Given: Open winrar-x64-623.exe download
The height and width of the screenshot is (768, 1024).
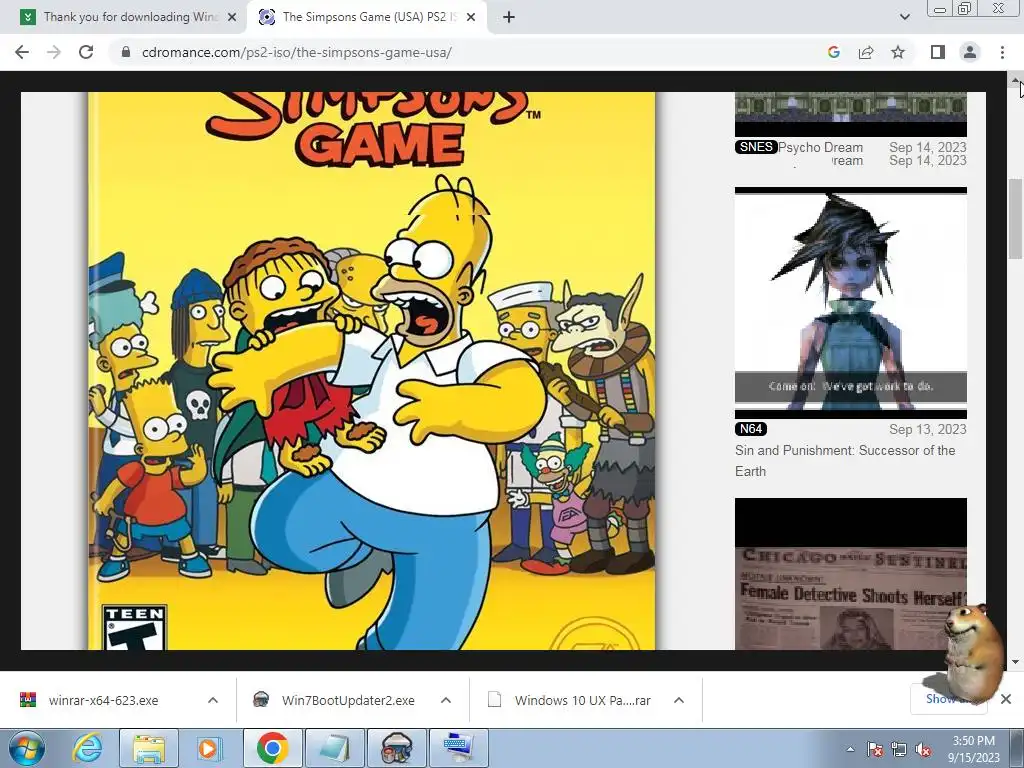Looking at the screenshot, I should click(104, 700).
